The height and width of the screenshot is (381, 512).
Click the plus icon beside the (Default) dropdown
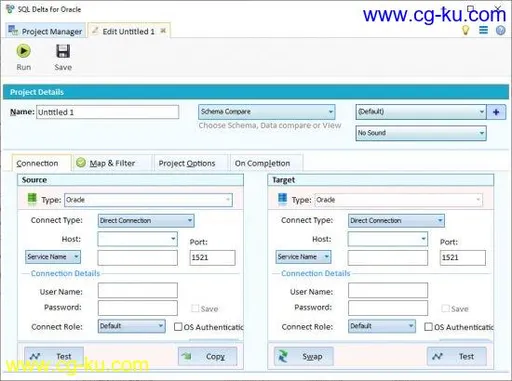[x=496, y=112]
